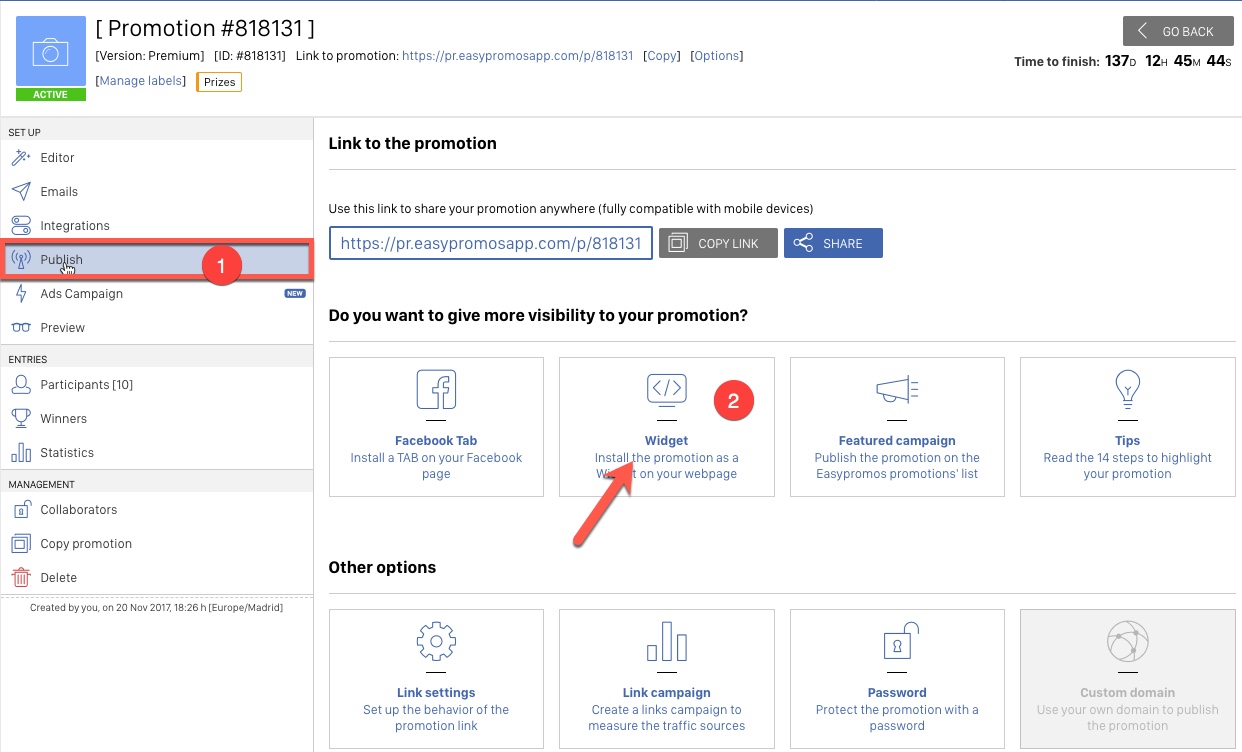Click the Emails paper plane icon
This screenshot has width=1242, height=752.
click(x=21, y=192)
